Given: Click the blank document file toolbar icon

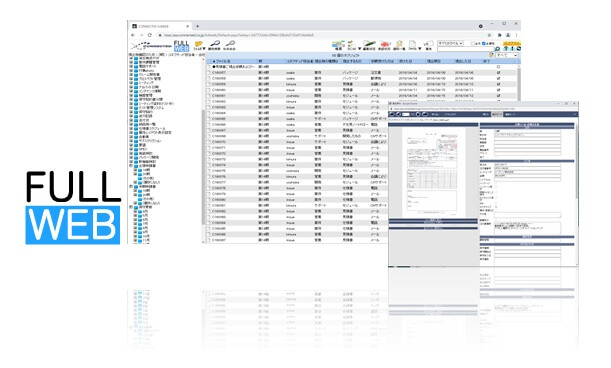Looking at the screenshot, I should pyautogui.click(x=413, y=45).
